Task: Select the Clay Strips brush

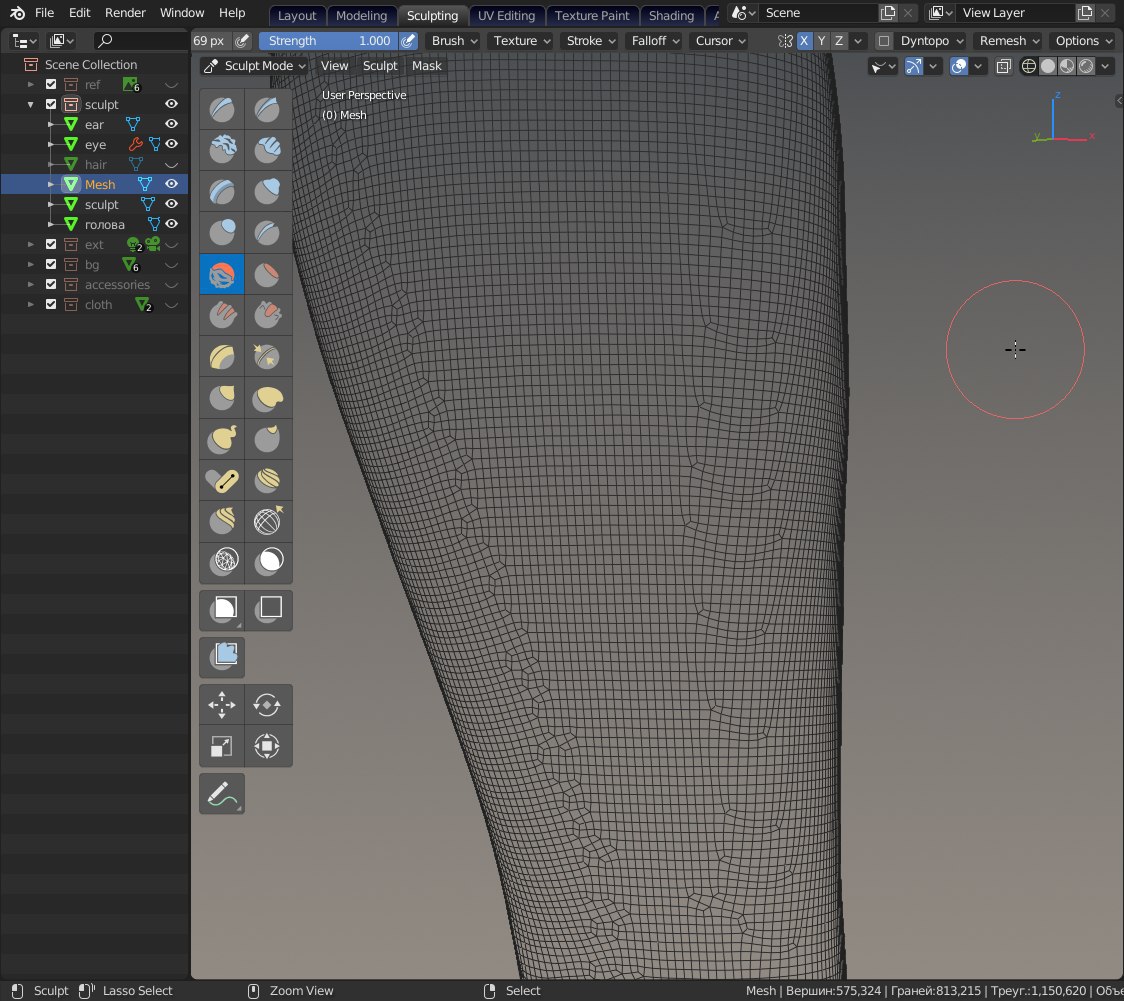Action: (267, 150)
